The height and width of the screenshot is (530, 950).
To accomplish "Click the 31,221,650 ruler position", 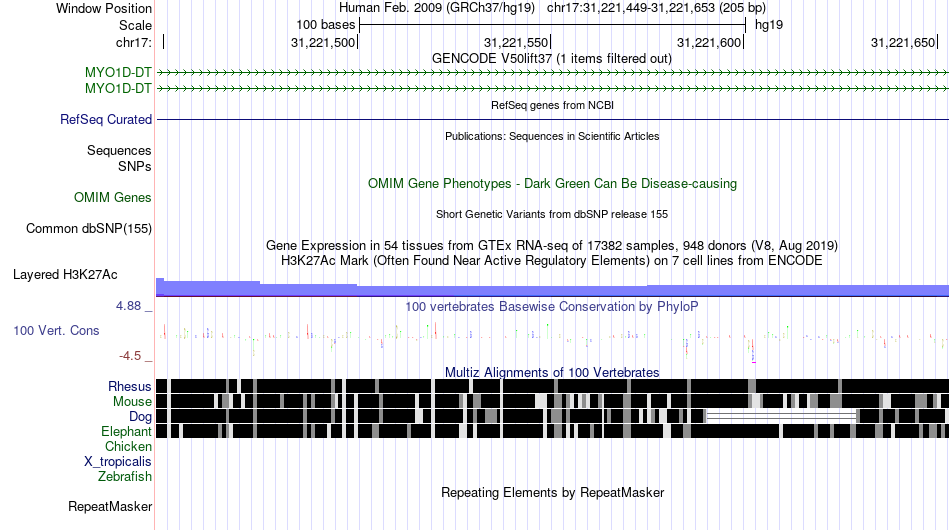I will [x=903, y=42].
